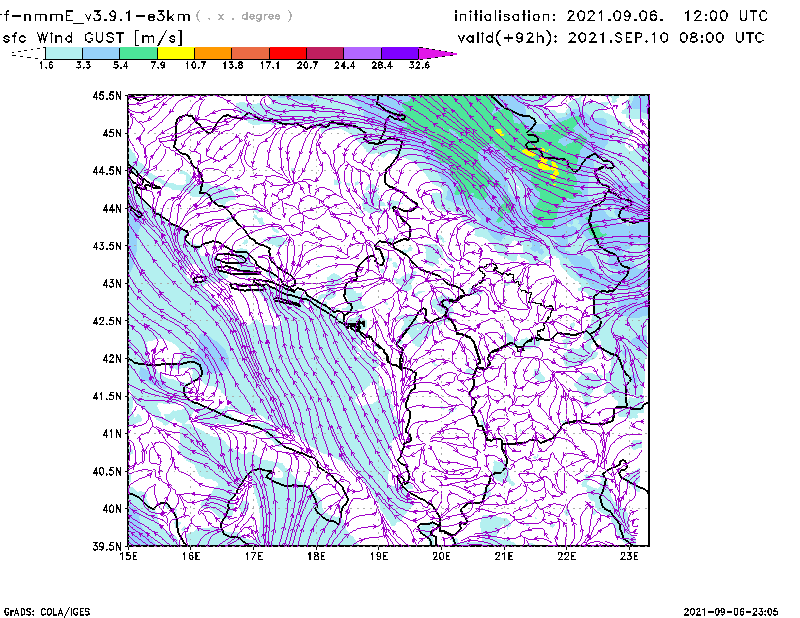Click the 40.5N latitude label
The height and width of the screenshot is (618, 800).
point(107,471)
